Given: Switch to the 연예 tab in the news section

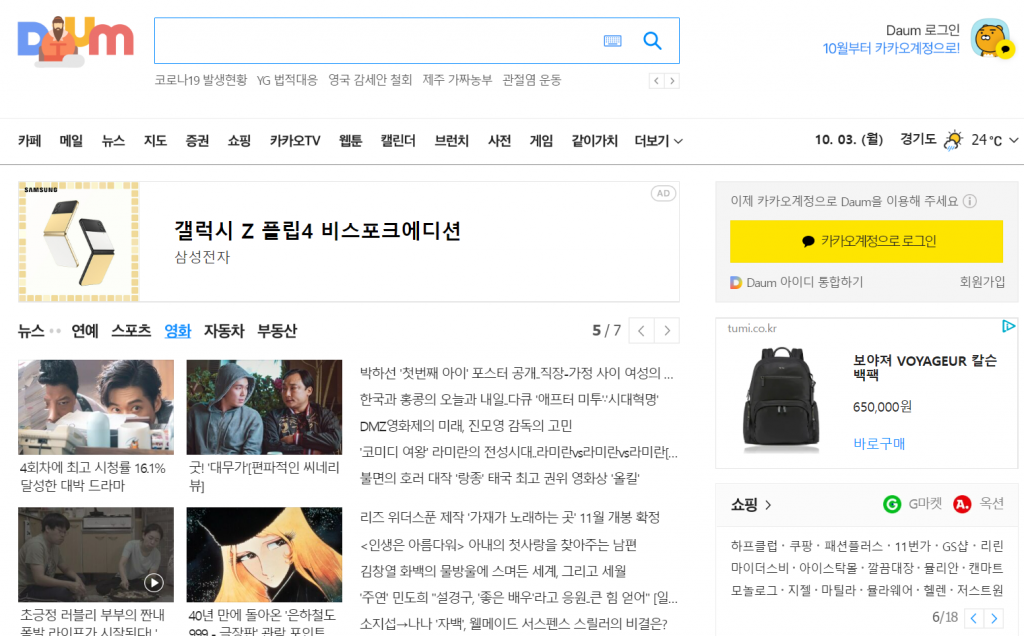Looking at the screenshot, I should pos(84,330).
